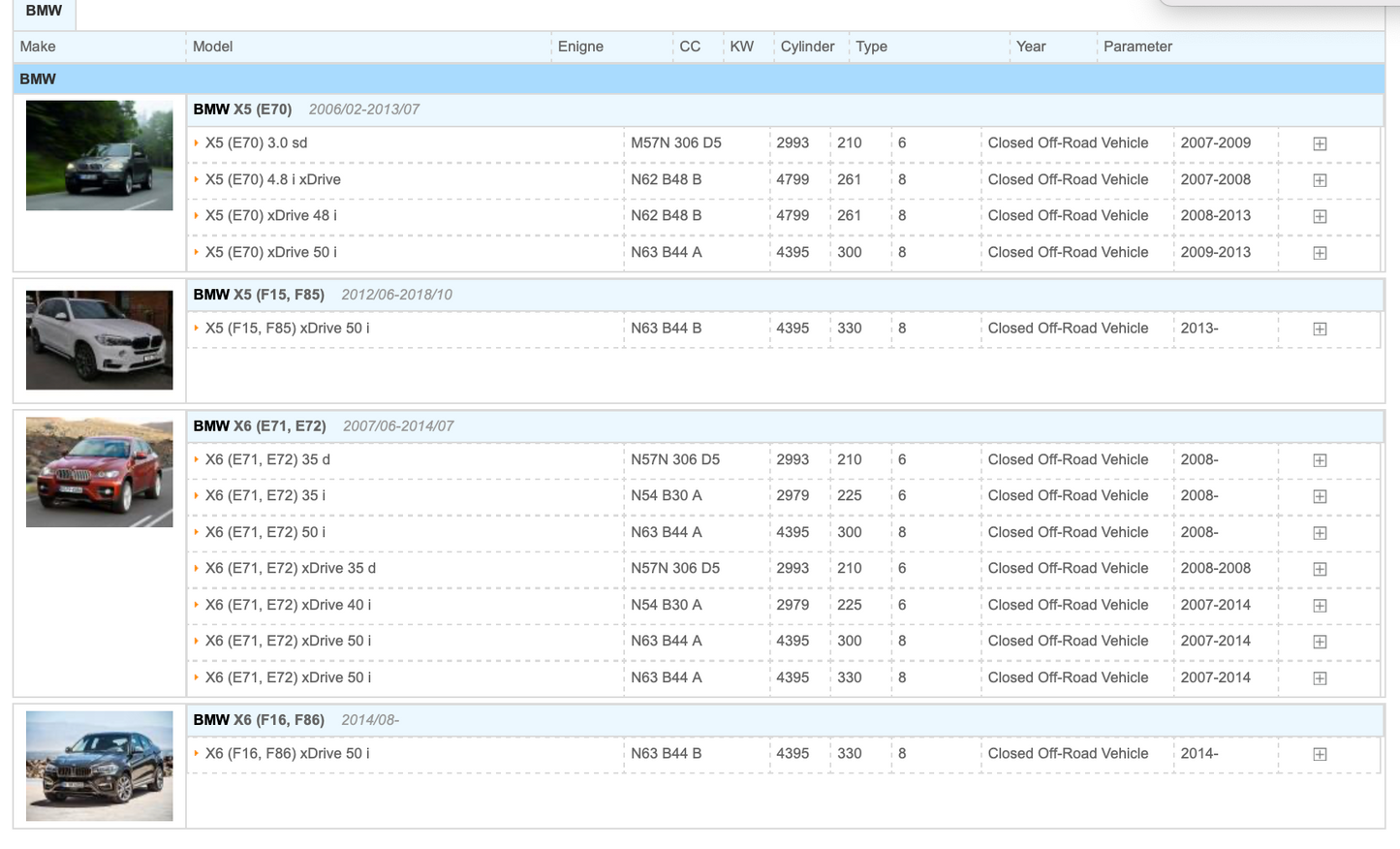This screenshot has height=849, width=1400.
Task: Click the Model column header
Action: 368,47
